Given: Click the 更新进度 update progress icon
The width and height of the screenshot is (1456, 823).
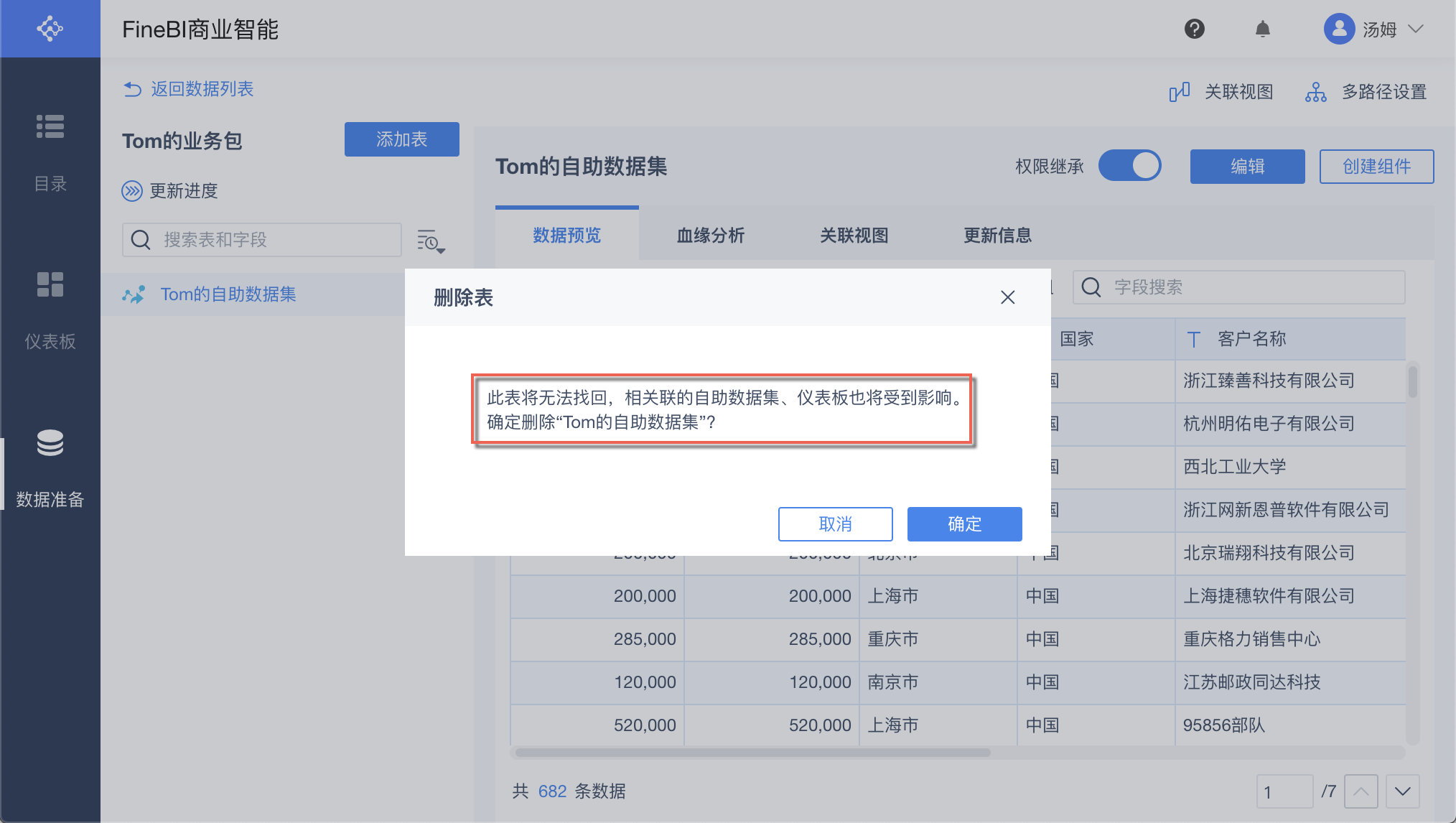Looking at the screenshot, I should (x=132, y=191).
